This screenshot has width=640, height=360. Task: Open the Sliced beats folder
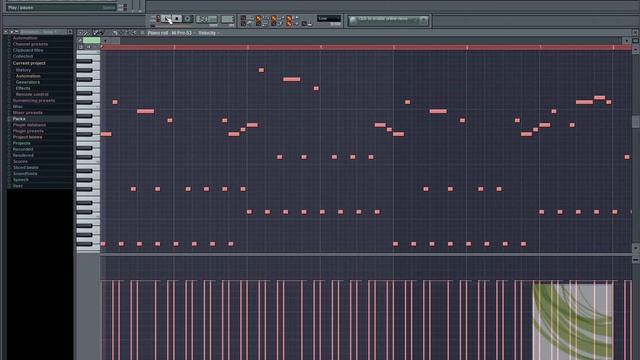pos(25,168)
